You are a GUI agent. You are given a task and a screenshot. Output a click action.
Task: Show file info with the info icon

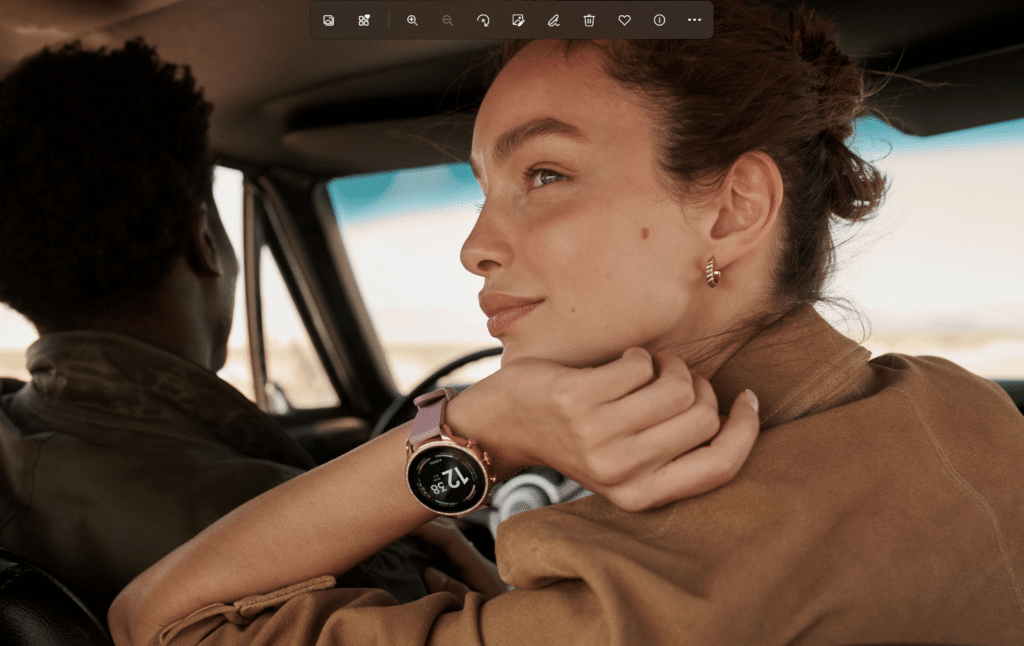[x=659, y=20]
